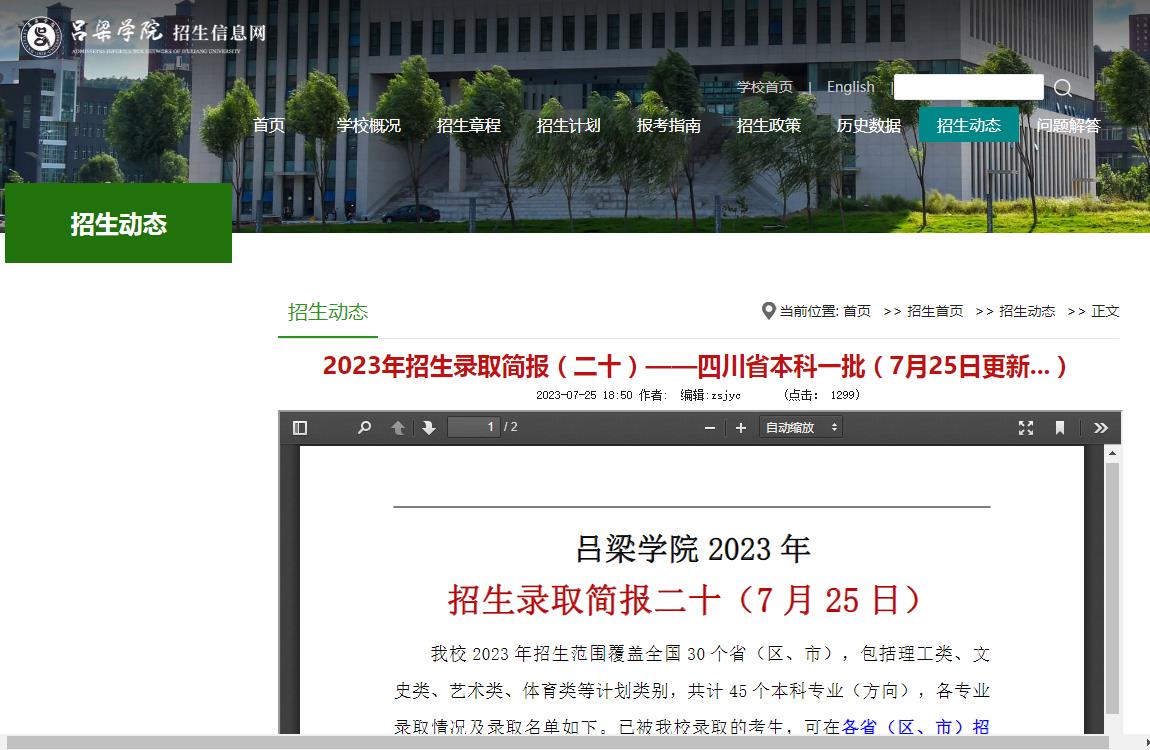
Task: Click the location pin icon in breadcrumb
Action: 769,311
